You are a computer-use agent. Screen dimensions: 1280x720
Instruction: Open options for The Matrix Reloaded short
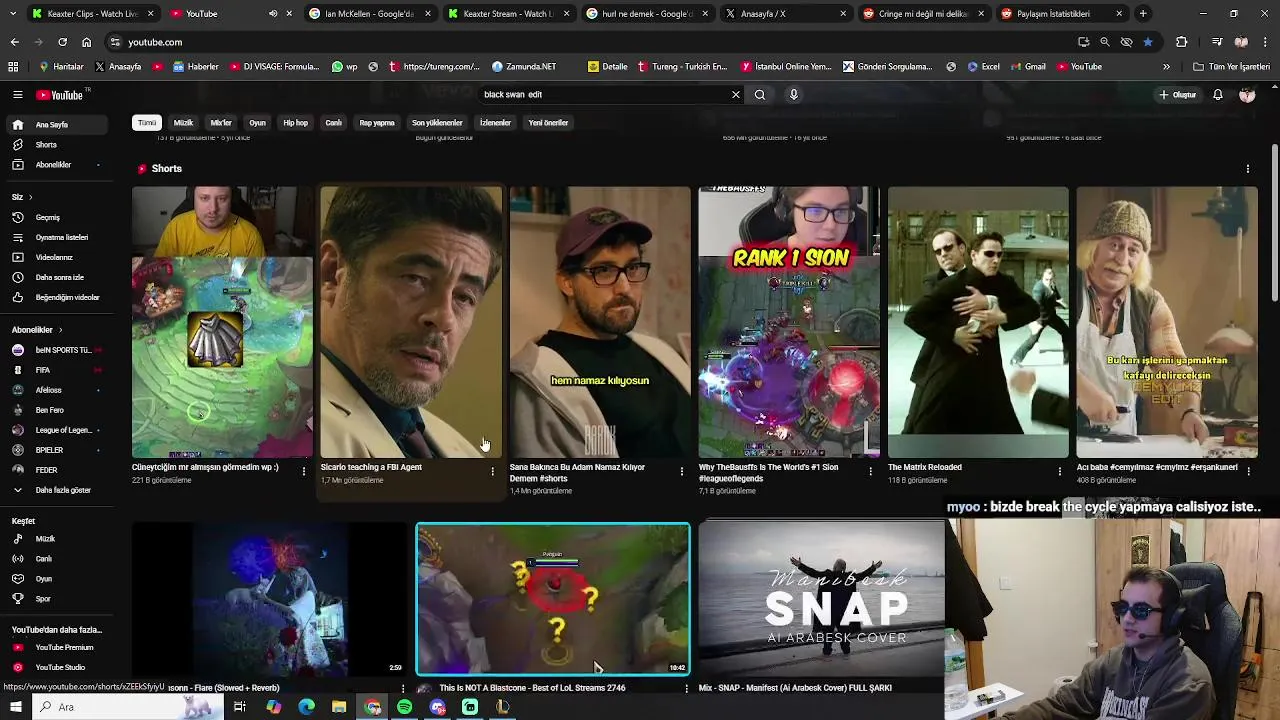coord(1060,471)
